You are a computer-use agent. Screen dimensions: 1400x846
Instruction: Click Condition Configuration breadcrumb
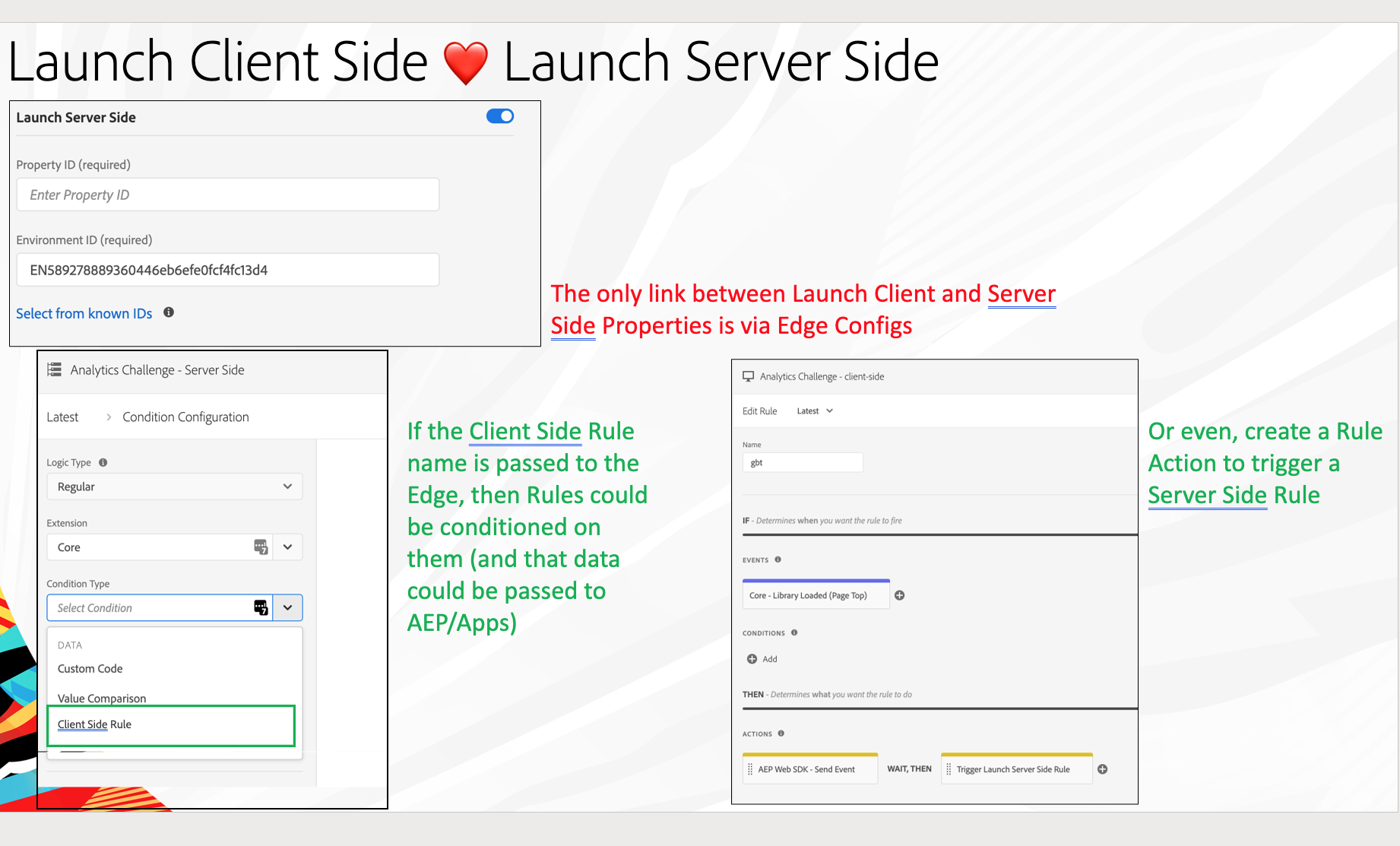point(185,417)
